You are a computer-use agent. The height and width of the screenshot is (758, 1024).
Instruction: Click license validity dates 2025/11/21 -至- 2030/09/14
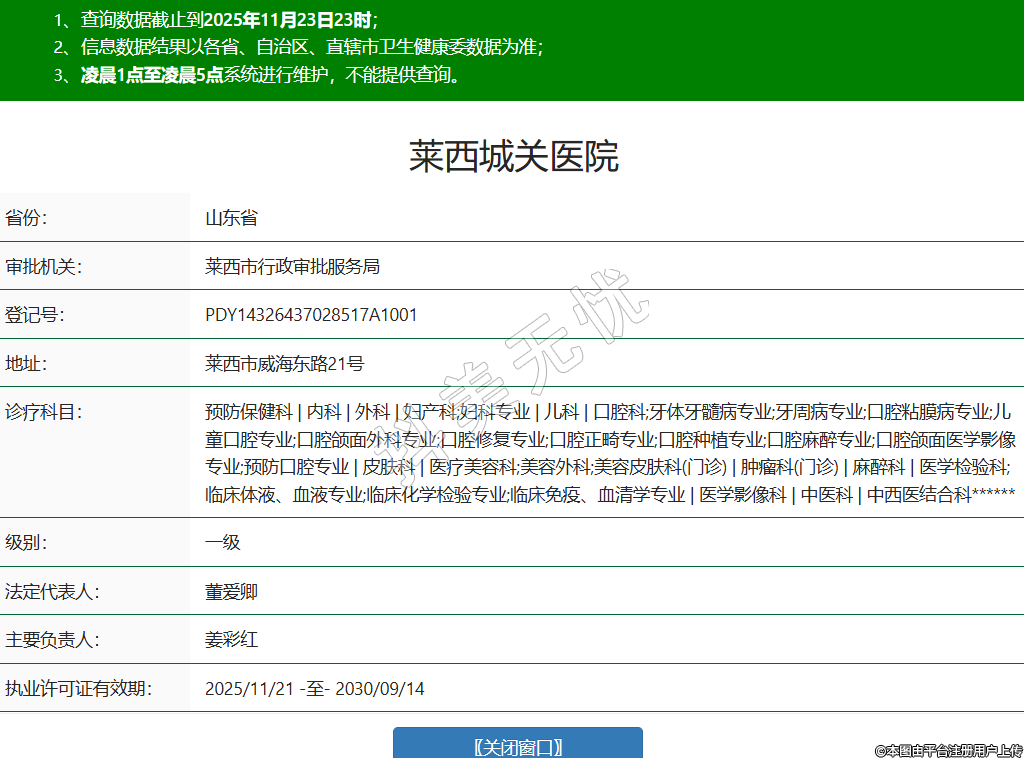[314, 689]
